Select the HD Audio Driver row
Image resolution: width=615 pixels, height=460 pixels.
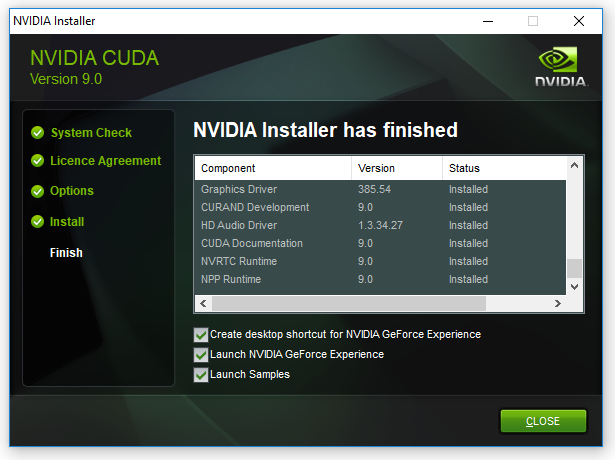tap(380, 225)
